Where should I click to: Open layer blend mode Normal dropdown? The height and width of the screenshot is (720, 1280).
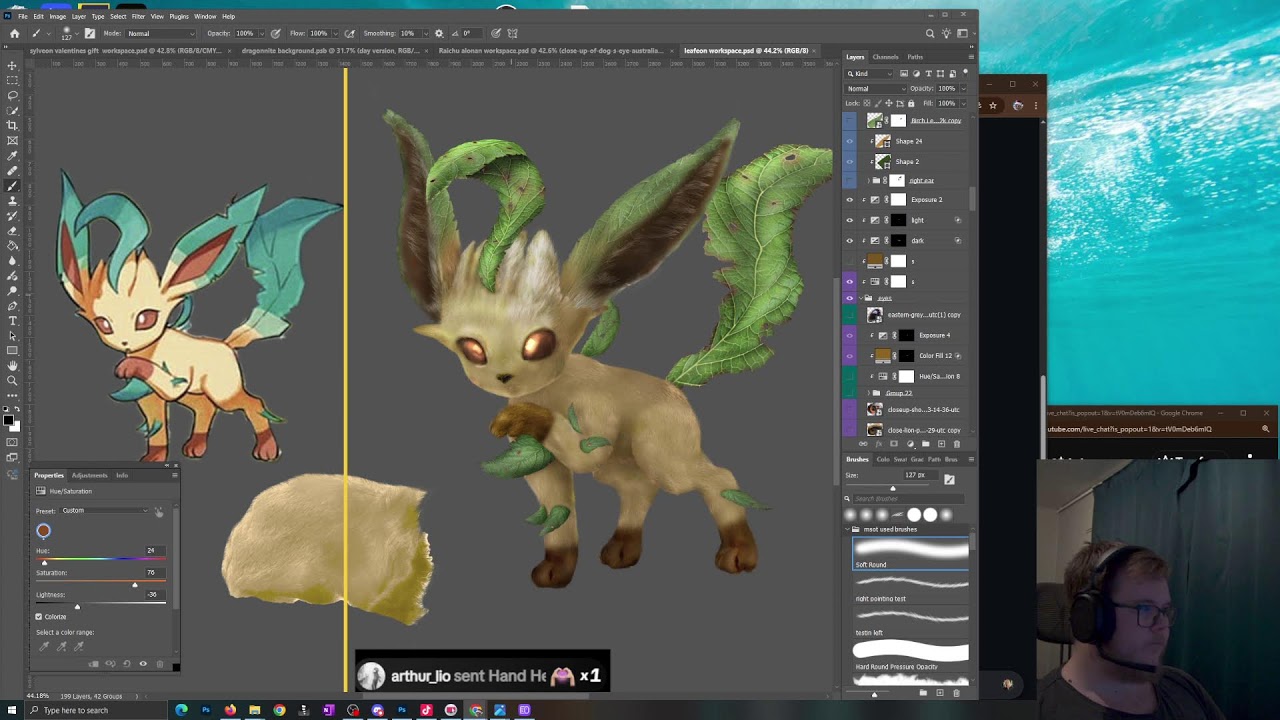pyautogui.click(x=876, y=88)
